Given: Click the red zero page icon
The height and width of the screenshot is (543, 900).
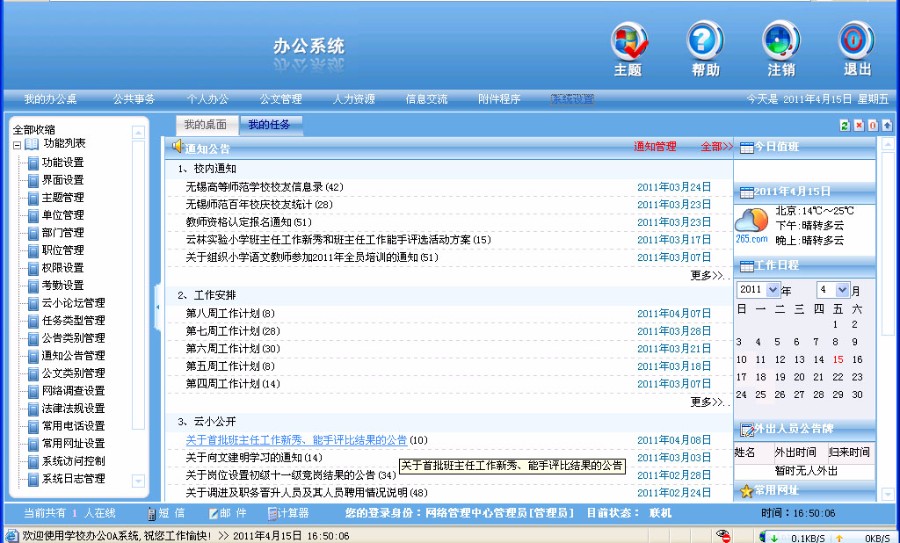Looking at the screenshot, I should tap(873, 125).
